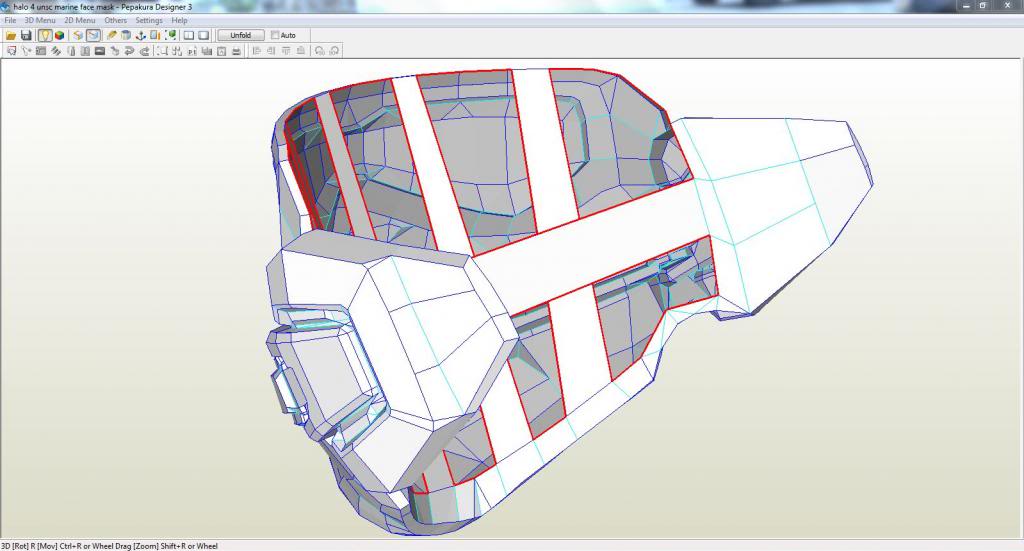Enable the Auto checkbox

click(275, 35)
